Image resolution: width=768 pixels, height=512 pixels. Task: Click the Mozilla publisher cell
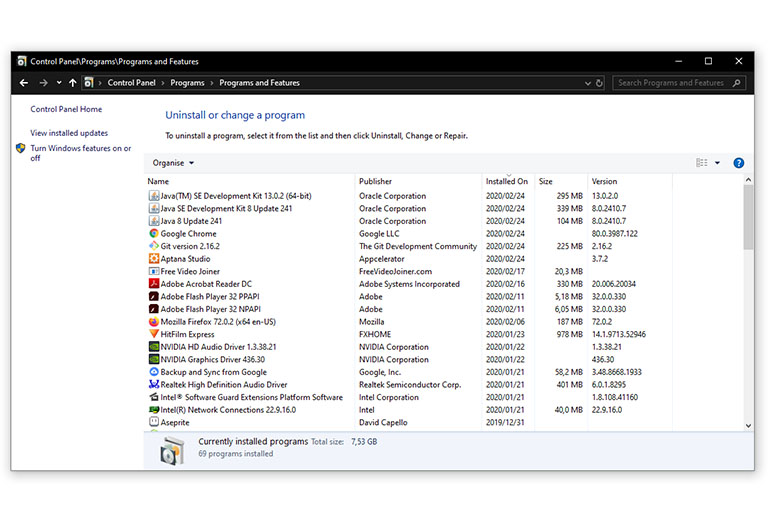[371, 322]
